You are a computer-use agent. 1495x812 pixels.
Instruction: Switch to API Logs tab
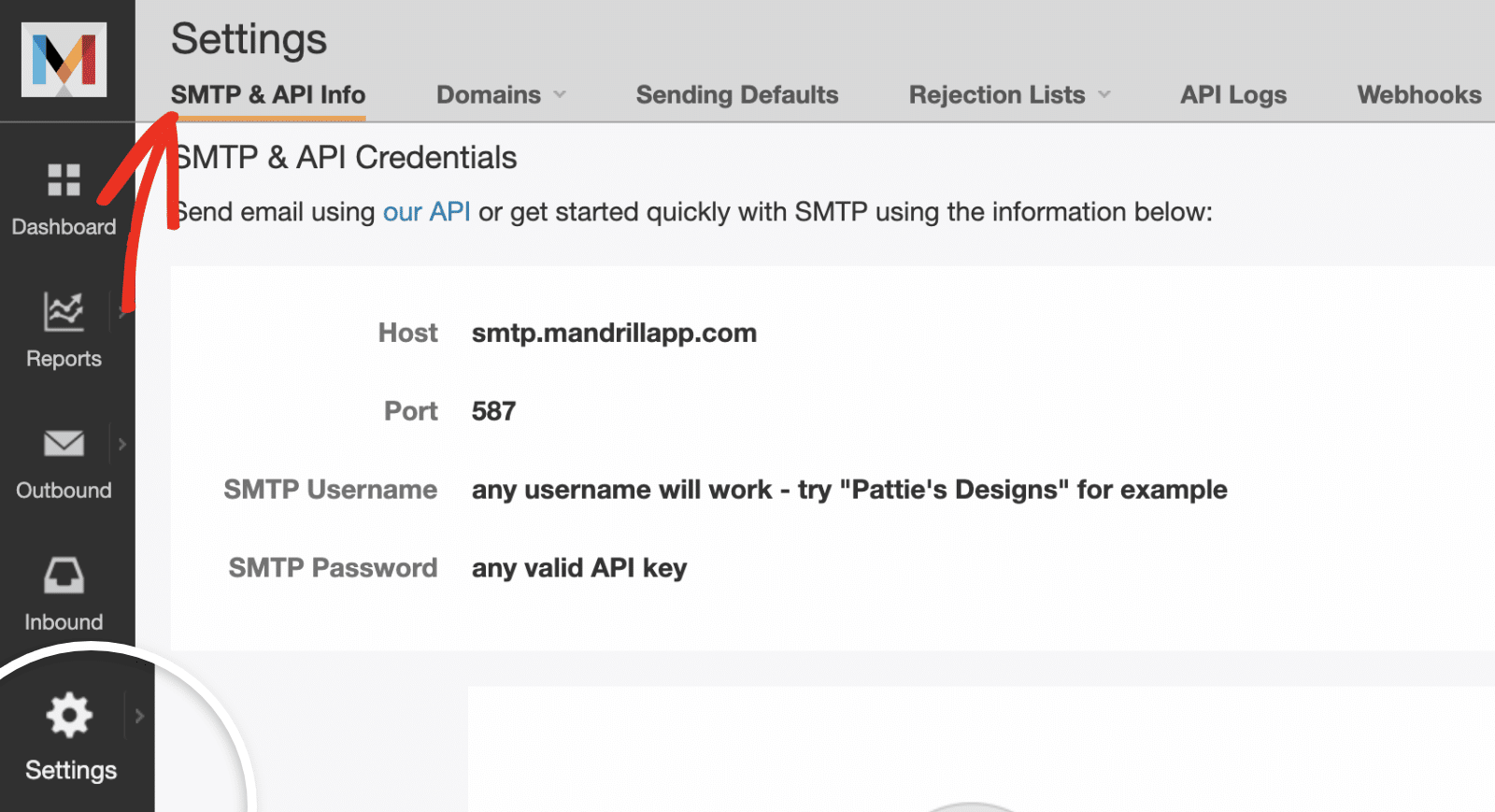1233,94
